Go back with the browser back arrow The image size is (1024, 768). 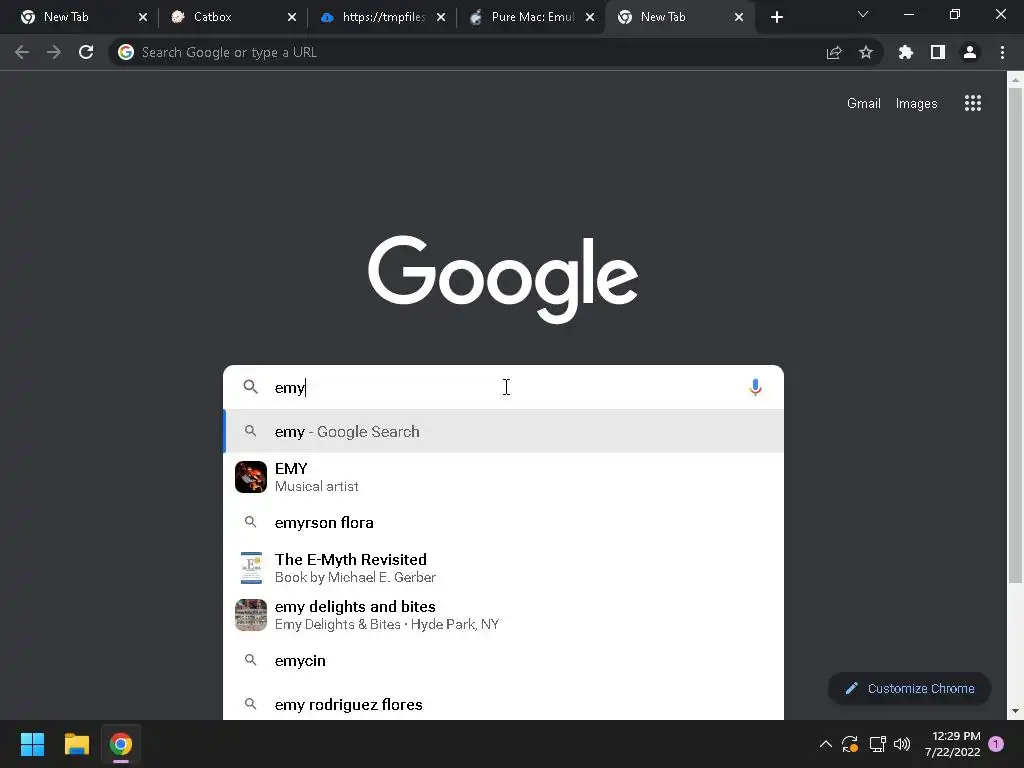[x=22, y=52]
